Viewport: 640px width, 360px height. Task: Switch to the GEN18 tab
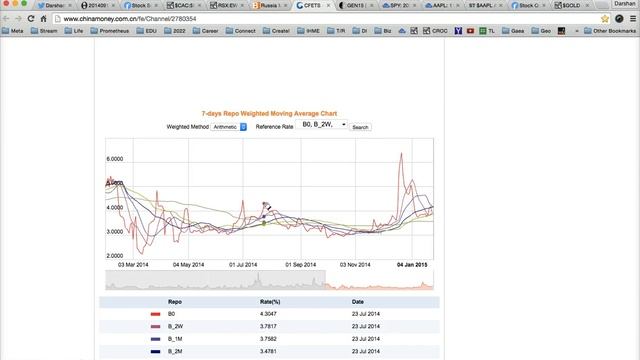(355, 5)
